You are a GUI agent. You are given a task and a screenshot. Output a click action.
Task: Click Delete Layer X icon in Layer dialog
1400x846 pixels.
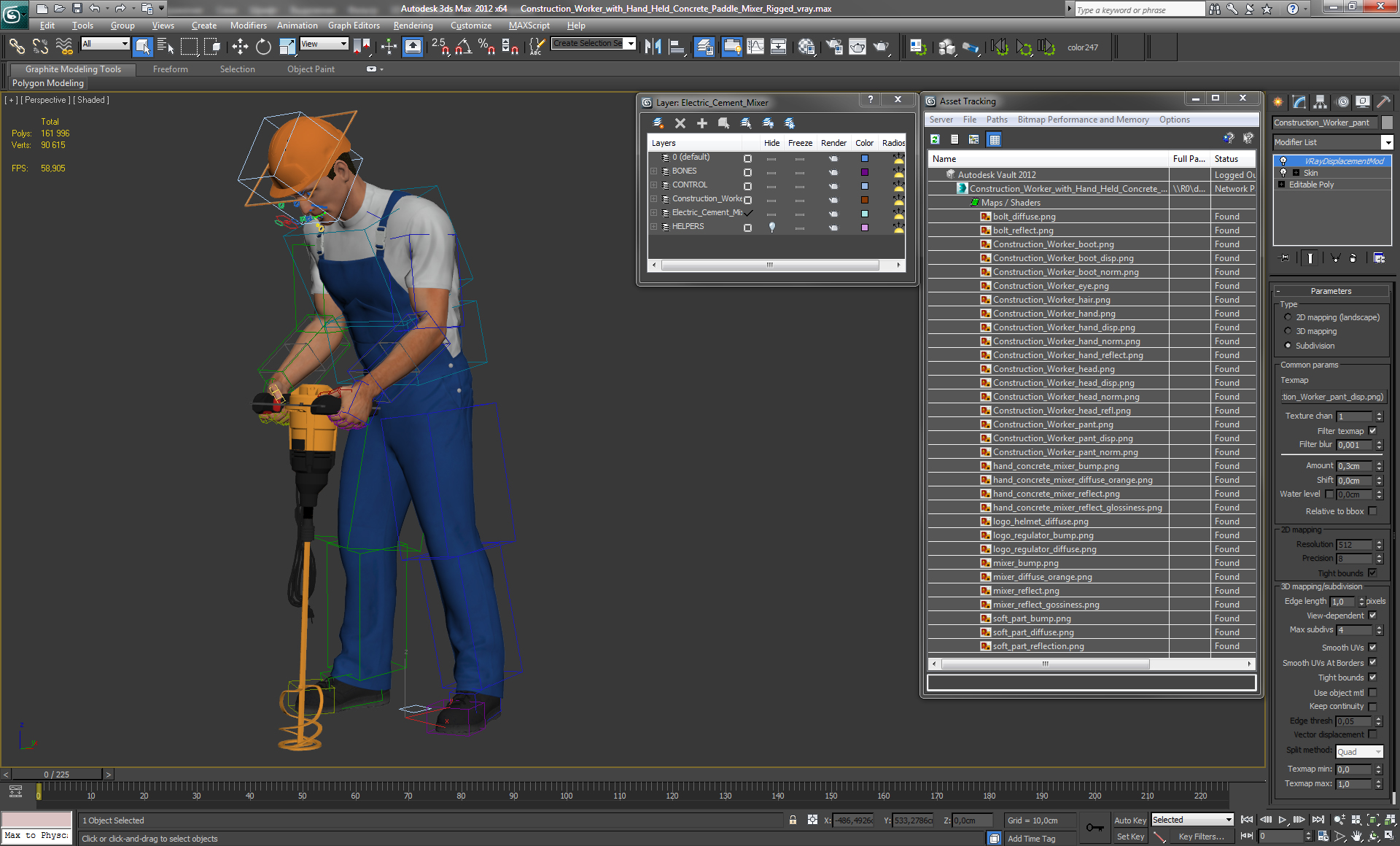[x=680, y=123]
